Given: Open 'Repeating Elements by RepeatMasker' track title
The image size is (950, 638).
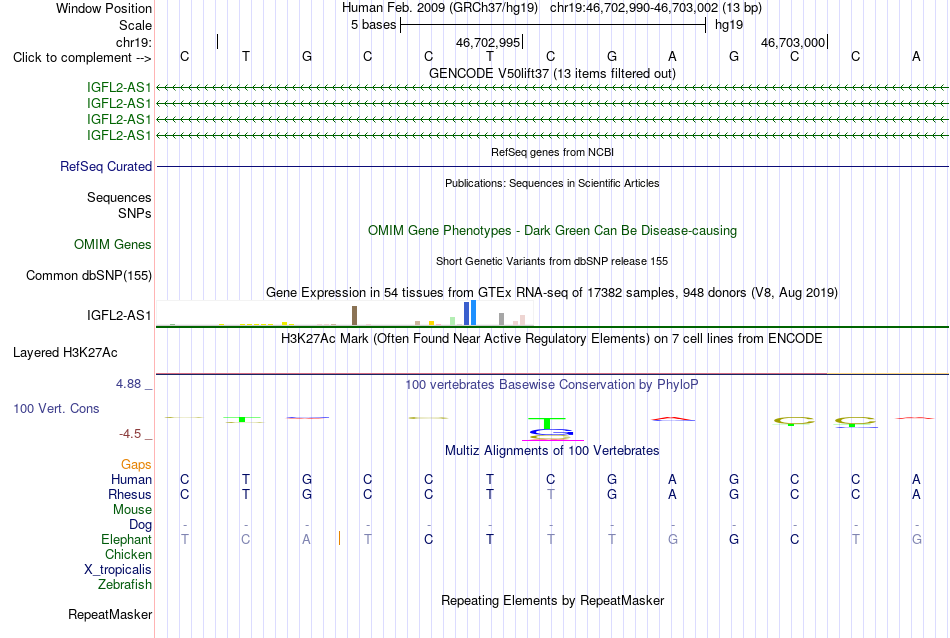Looking at the screenshot, I should (552, 600).
